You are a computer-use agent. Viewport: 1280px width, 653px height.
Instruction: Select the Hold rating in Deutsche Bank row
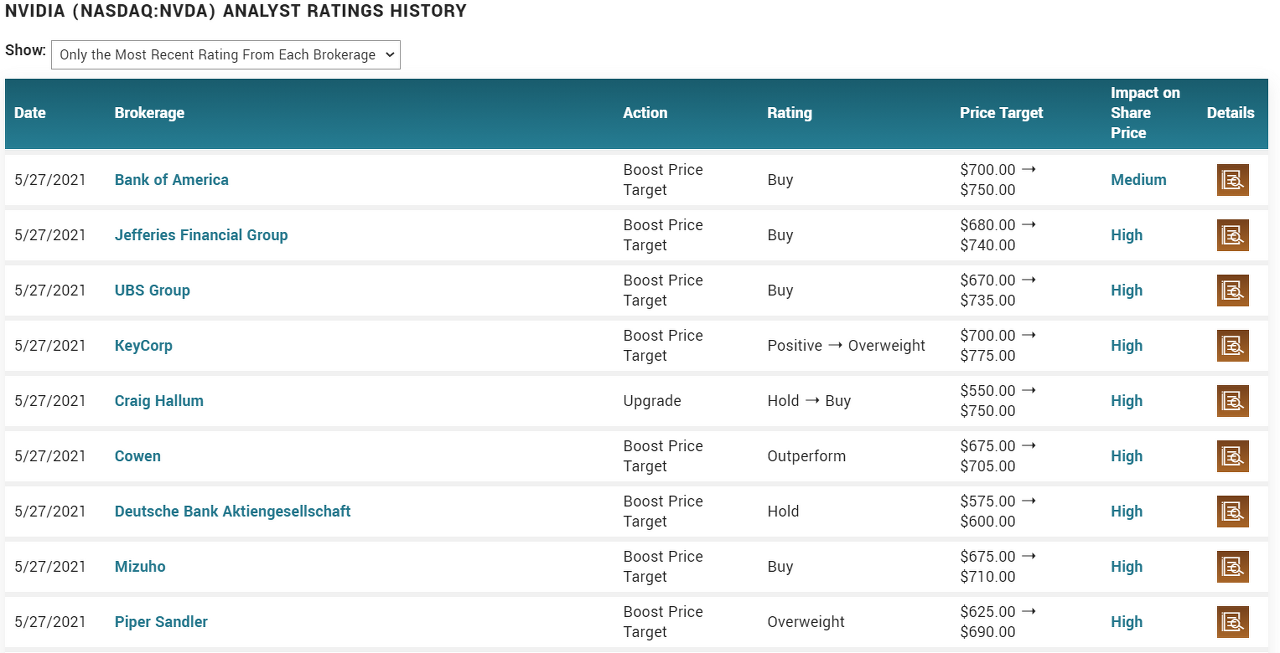[x=783, y=511]
